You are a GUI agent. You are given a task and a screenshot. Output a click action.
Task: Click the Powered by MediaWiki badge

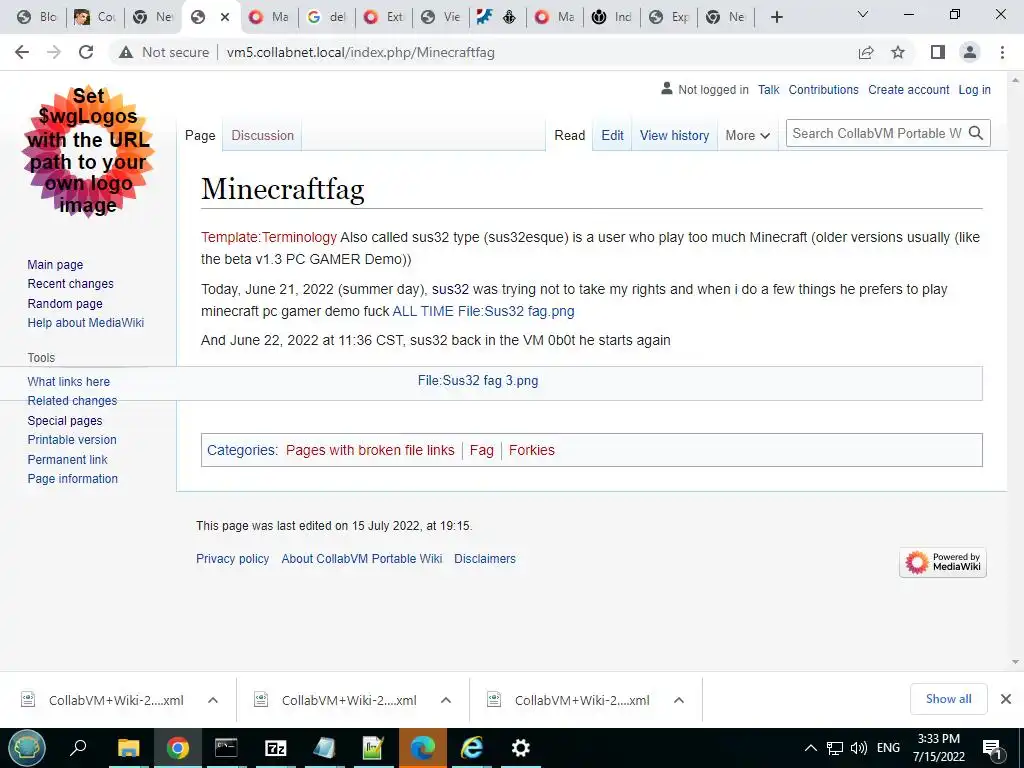[942, 562]
